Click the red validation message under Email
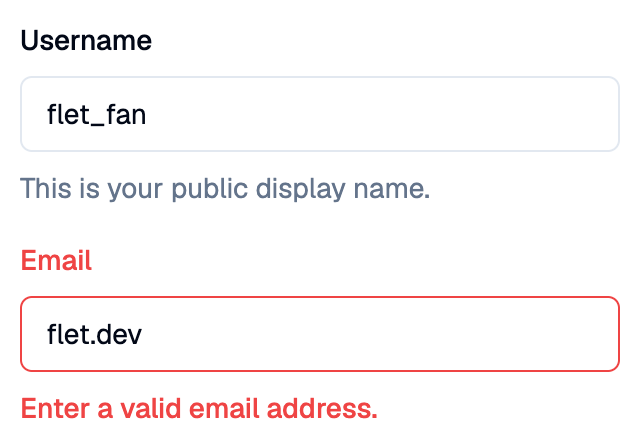640x448 pixels. click(x=199, y=408)
